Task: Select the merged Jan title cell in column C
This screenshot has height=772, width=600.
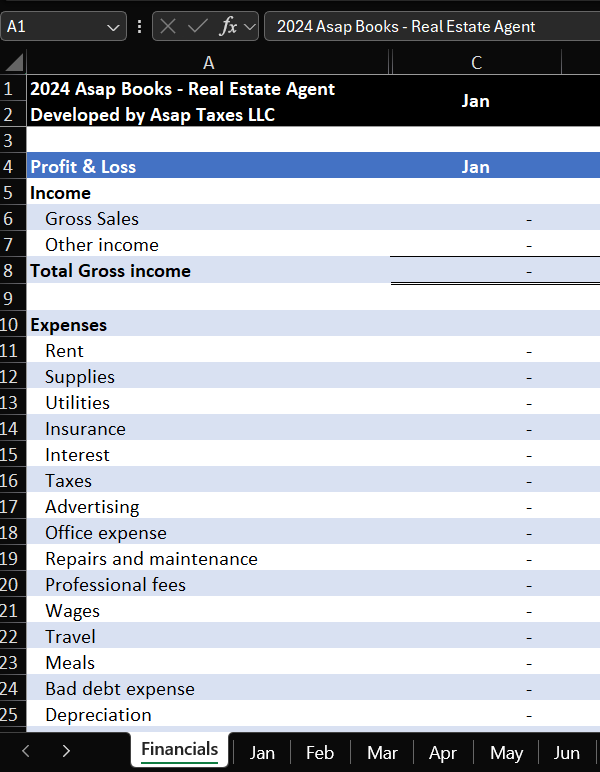Action: [476, 101]
